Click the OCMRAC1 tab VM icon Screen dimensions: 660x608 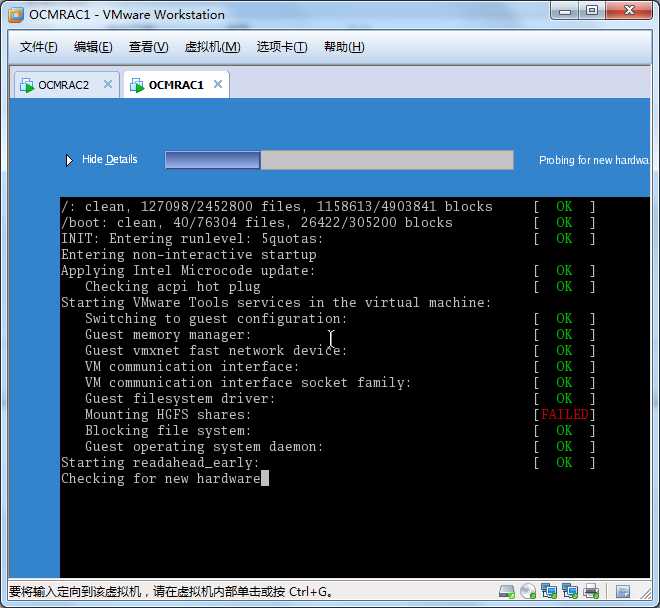[x=137, y=85]
